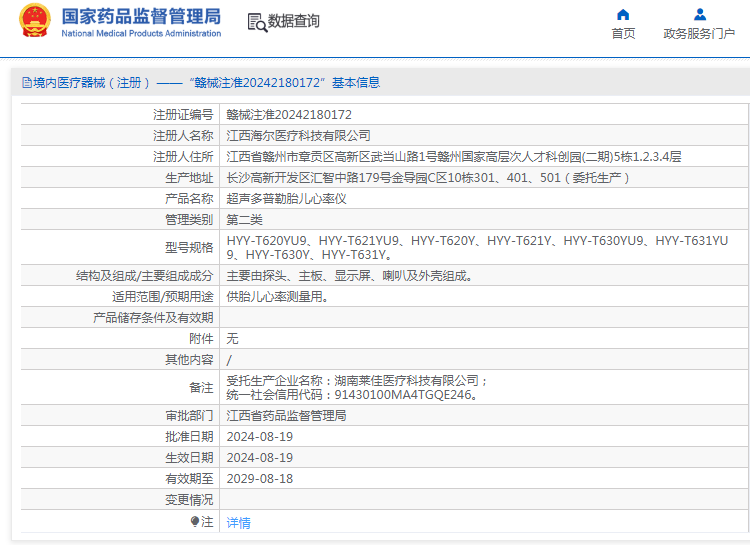The image size is (750, 545).
Task: Select registrant name 江西海尔医疗科技有限公司
Action: 298,136
